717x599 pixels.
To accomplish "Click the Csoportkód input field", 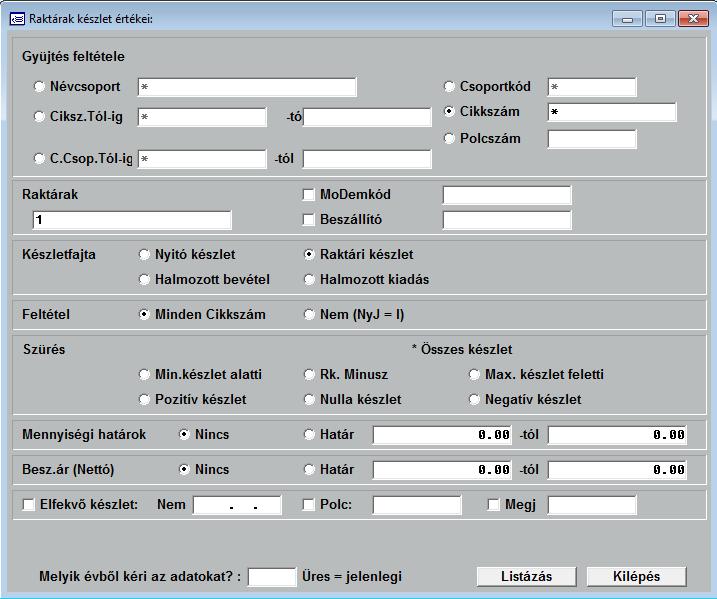I will click(x=592, y=87).
